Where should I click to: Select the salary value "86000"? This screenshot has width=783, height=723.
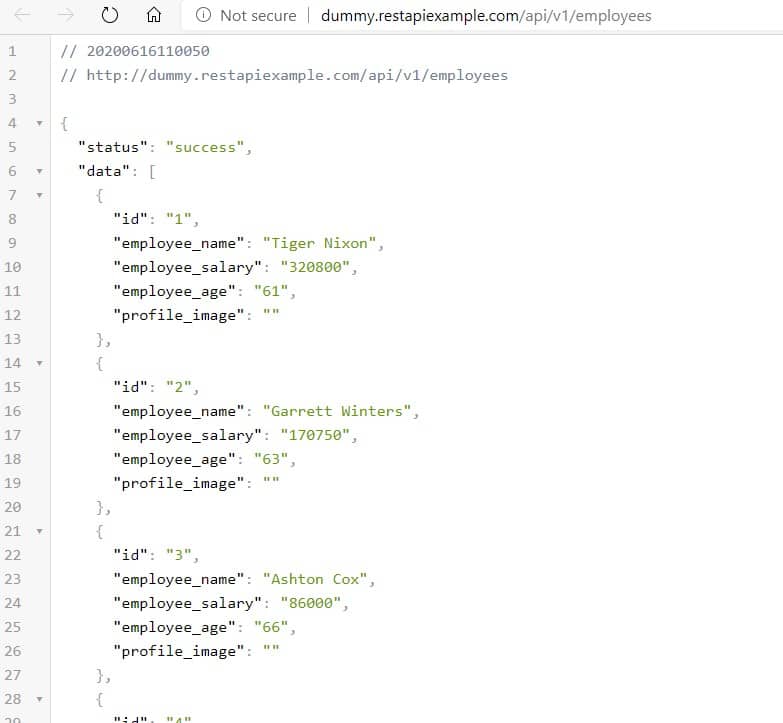point(311,603)
